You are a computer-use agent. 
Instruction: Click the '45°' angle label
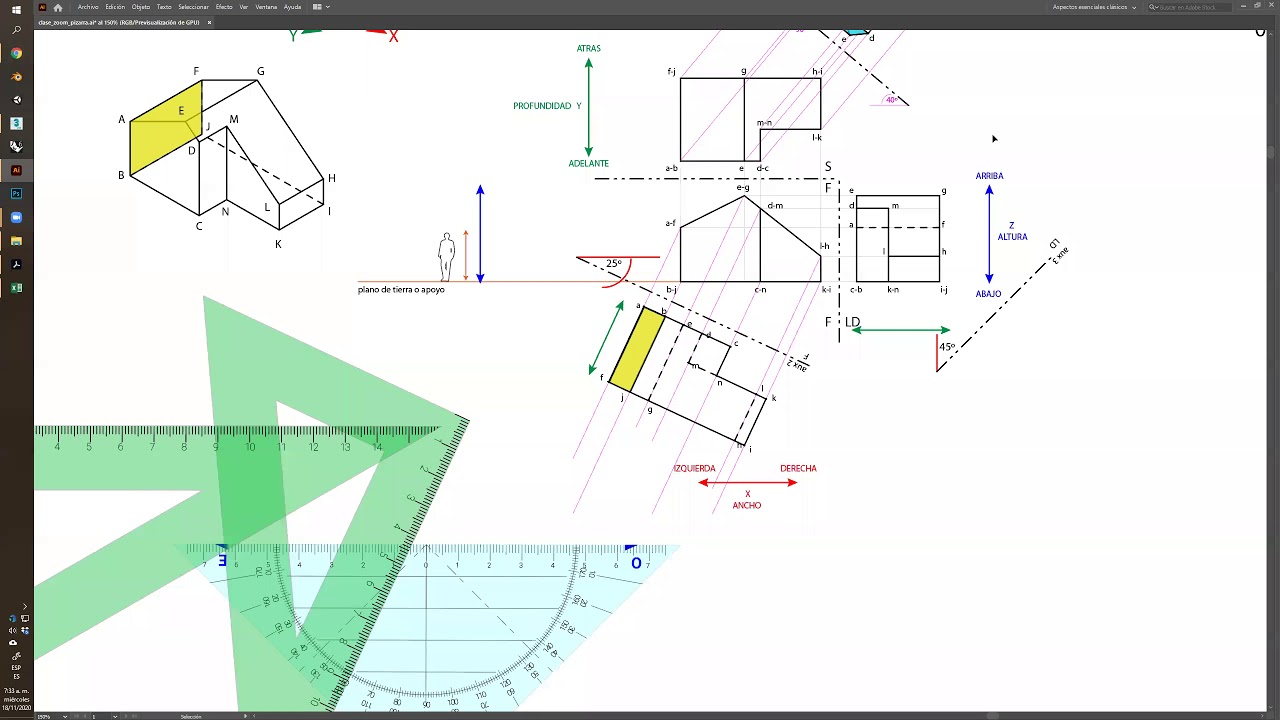tap(947, 347)
